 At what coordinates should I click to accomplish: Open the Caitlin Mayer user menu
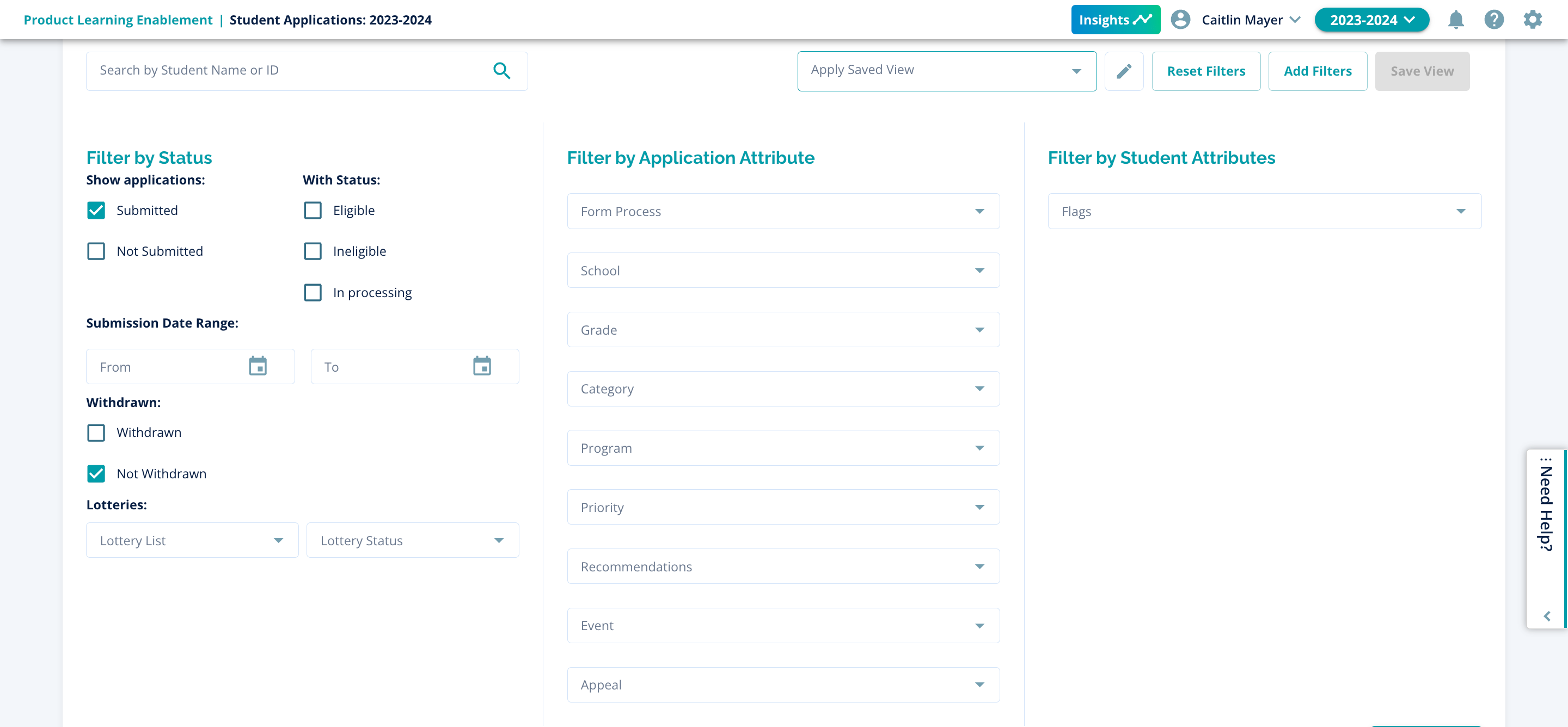(1249, 20)
